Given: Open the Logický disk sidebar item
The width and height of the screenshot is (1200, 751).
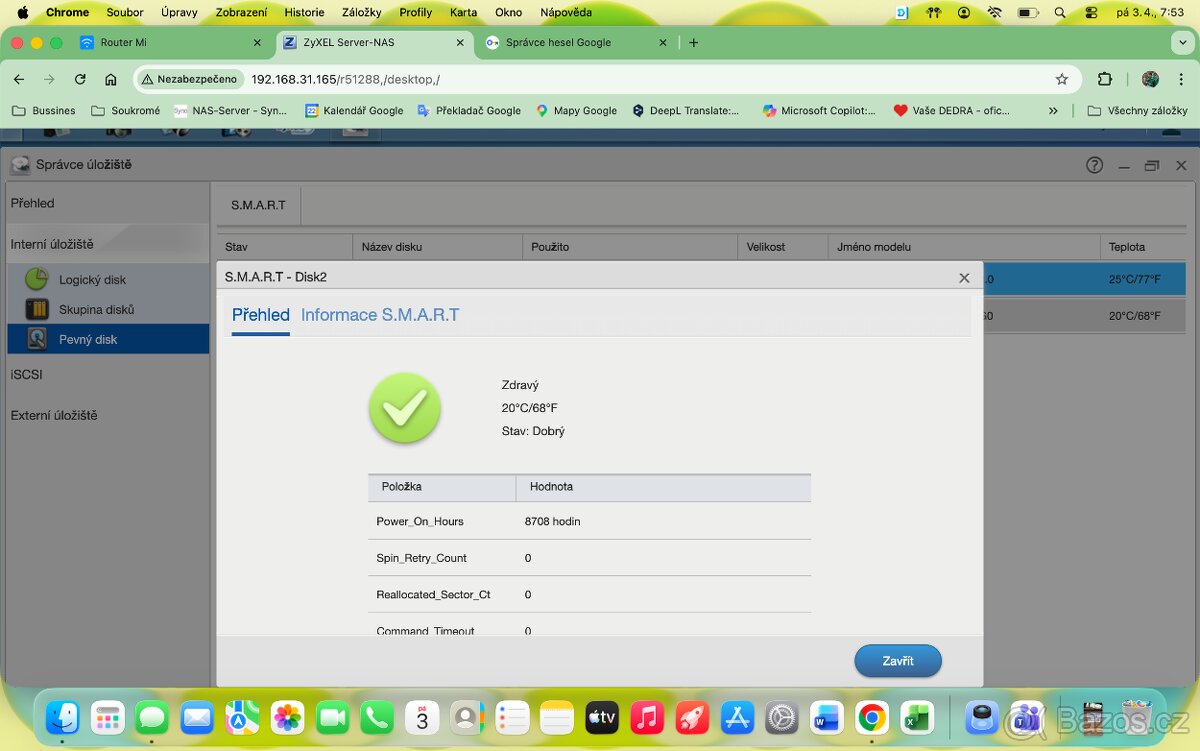Looking at the screenshot, I should (91, 280).
